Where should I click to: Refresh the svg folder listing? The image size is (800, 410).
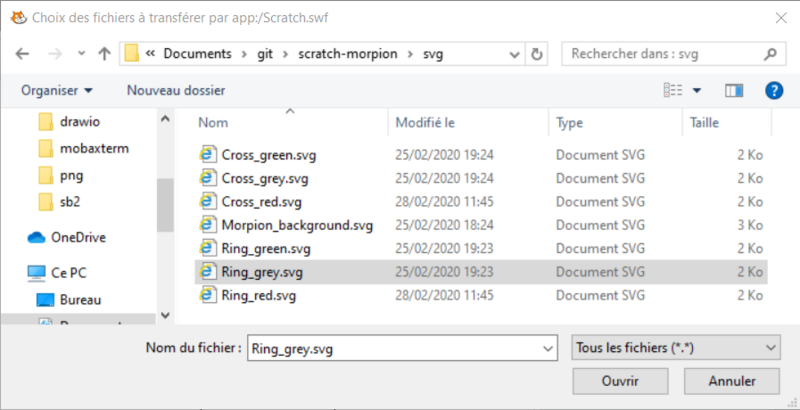538,54
